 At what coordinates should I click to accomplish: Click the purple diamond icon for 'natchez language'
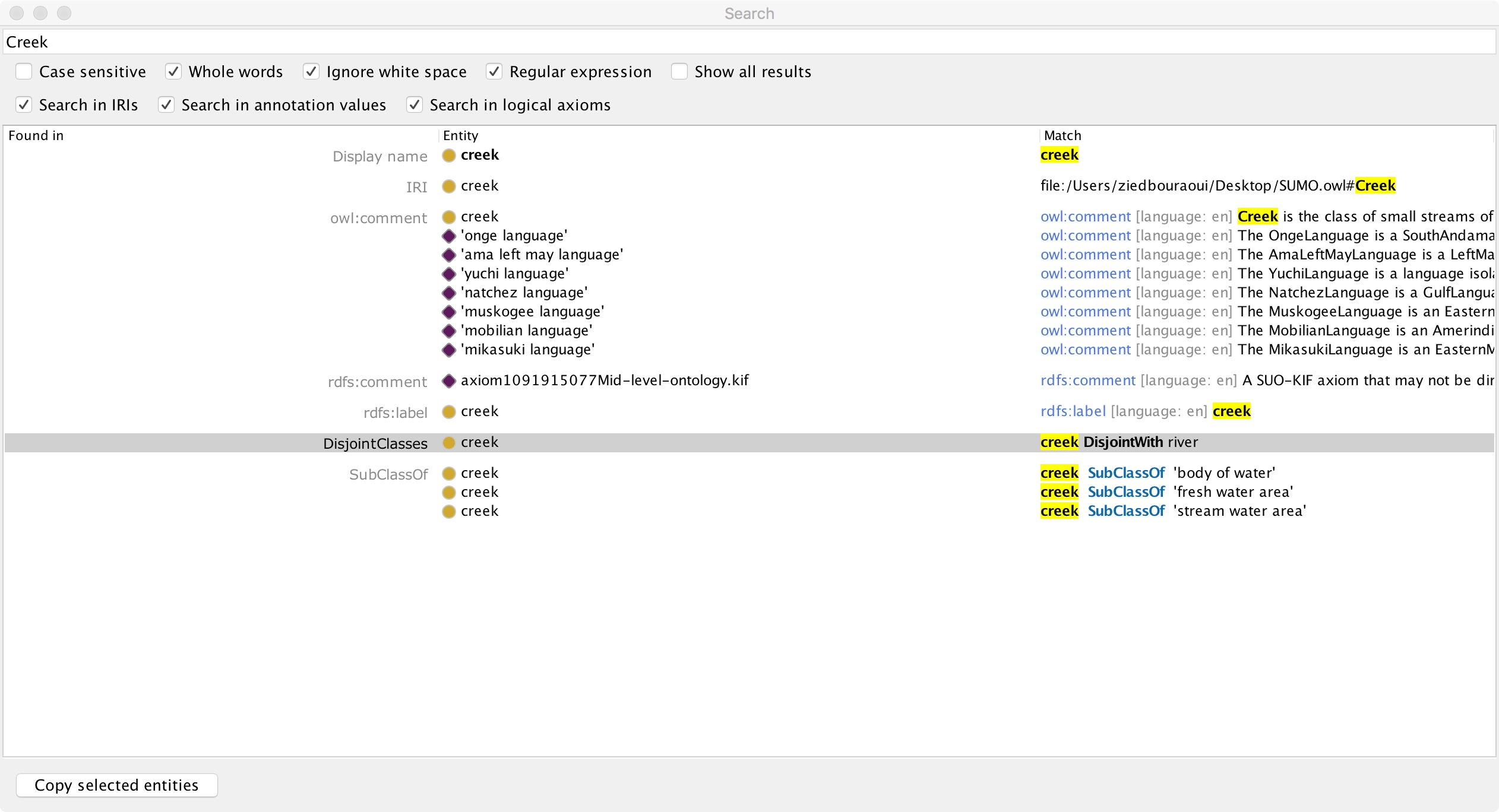point(449,293)
